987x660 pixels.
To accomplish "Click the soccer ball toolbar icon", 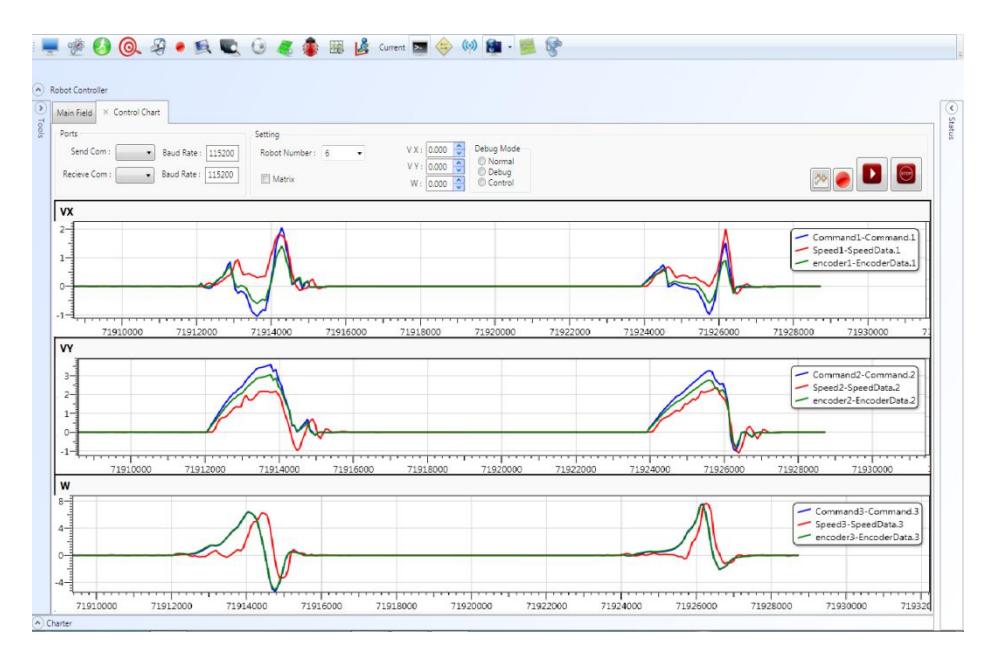I will 259,47.
